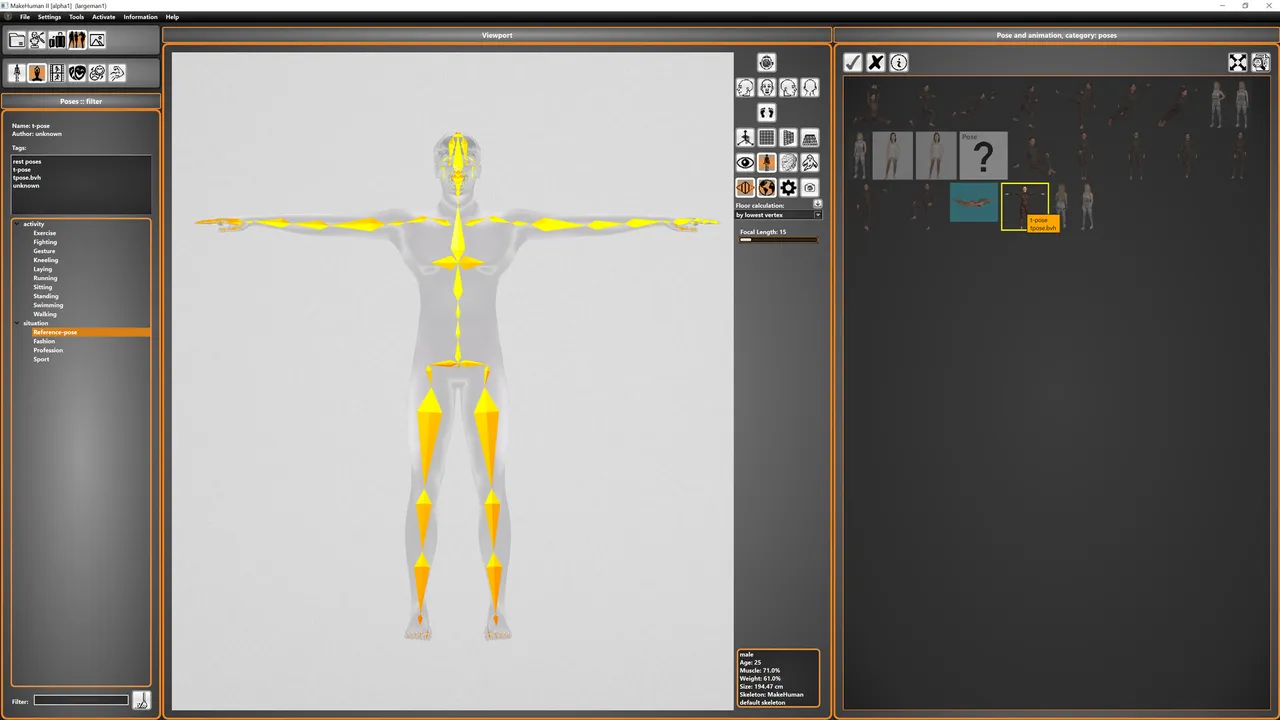The image size is (1280, 720).
Task: Toggle perspective projection button
Action: click(x=745, y=187)
